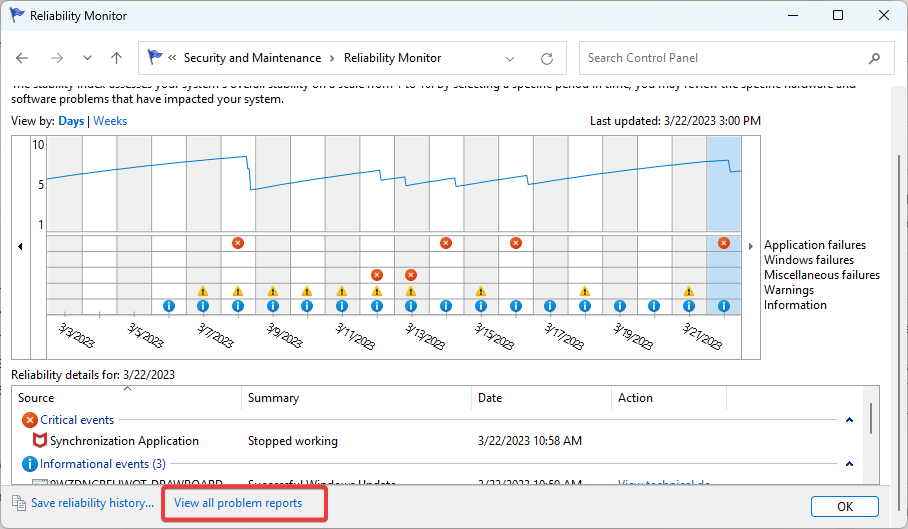Refresh the Reliability Monitor page
This screenshot has height=529, width=908.
pyautogui.click(x=546, y=58)
